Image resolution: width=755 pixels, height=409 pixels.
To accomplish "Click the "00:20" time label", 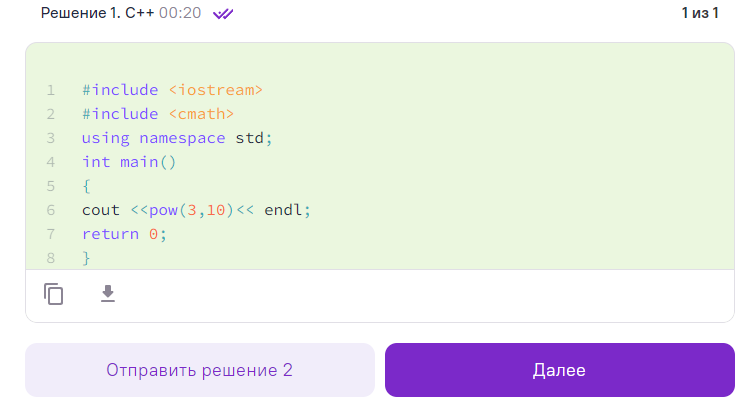I will coord(180,13).
